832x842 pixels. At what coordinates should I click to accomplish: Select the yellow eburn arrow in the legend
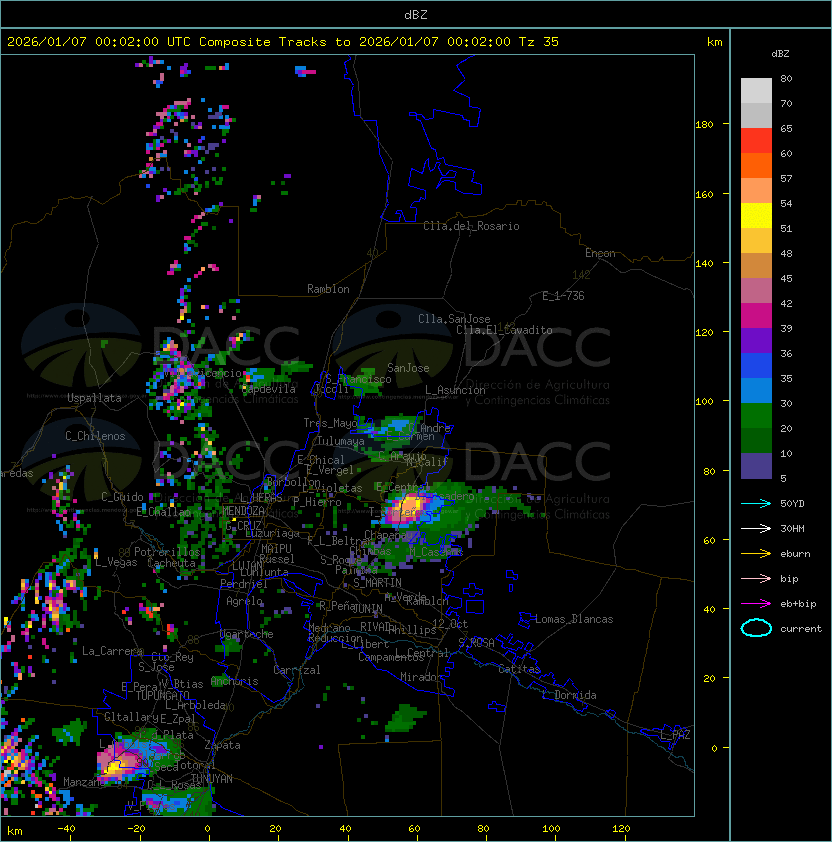pos(756,554)
